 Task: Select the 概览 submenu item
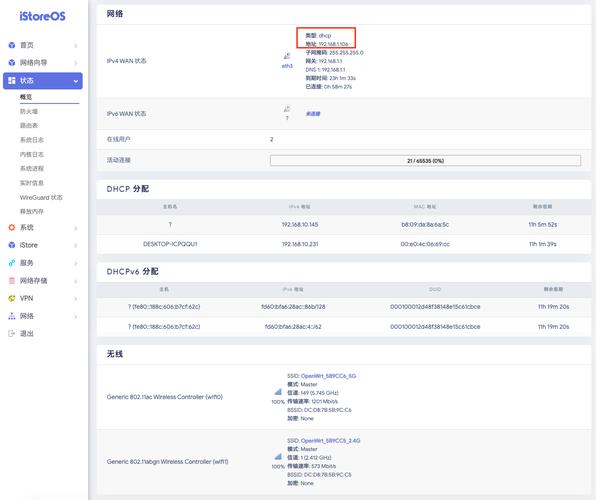(x=26, y=97)
